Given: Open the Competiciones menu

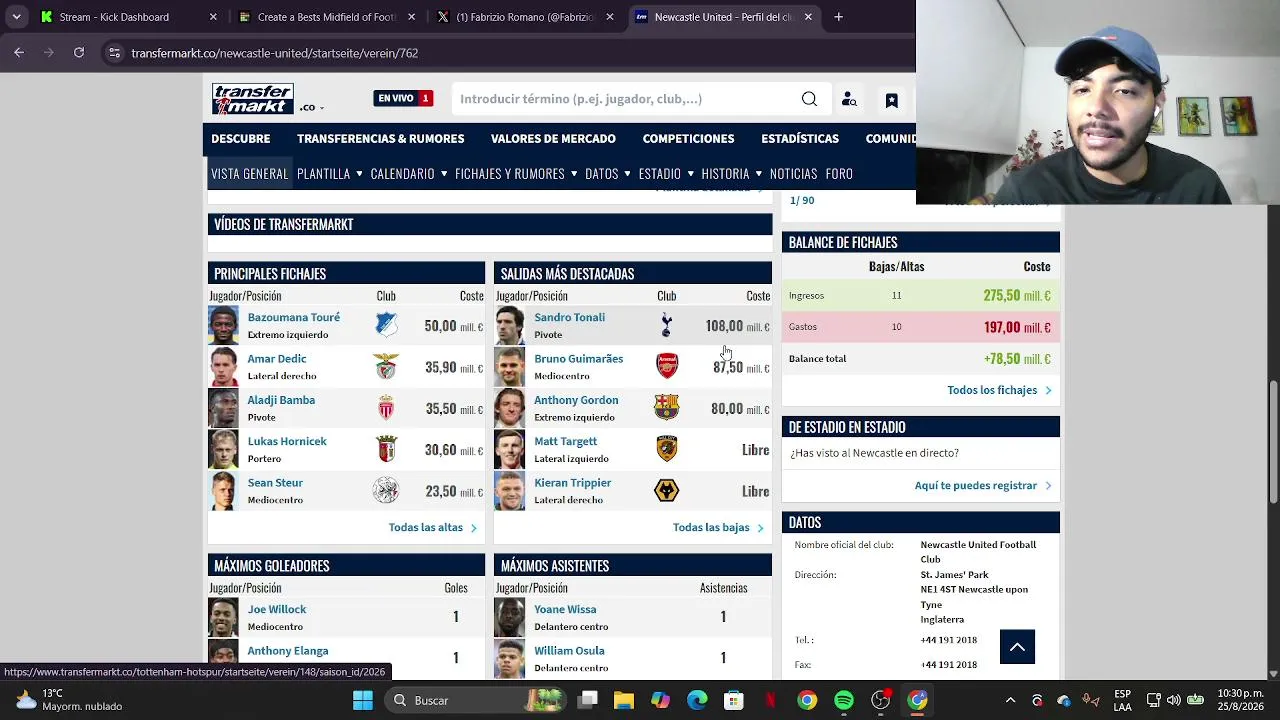Looking at the screenshot, I should 688,139.
